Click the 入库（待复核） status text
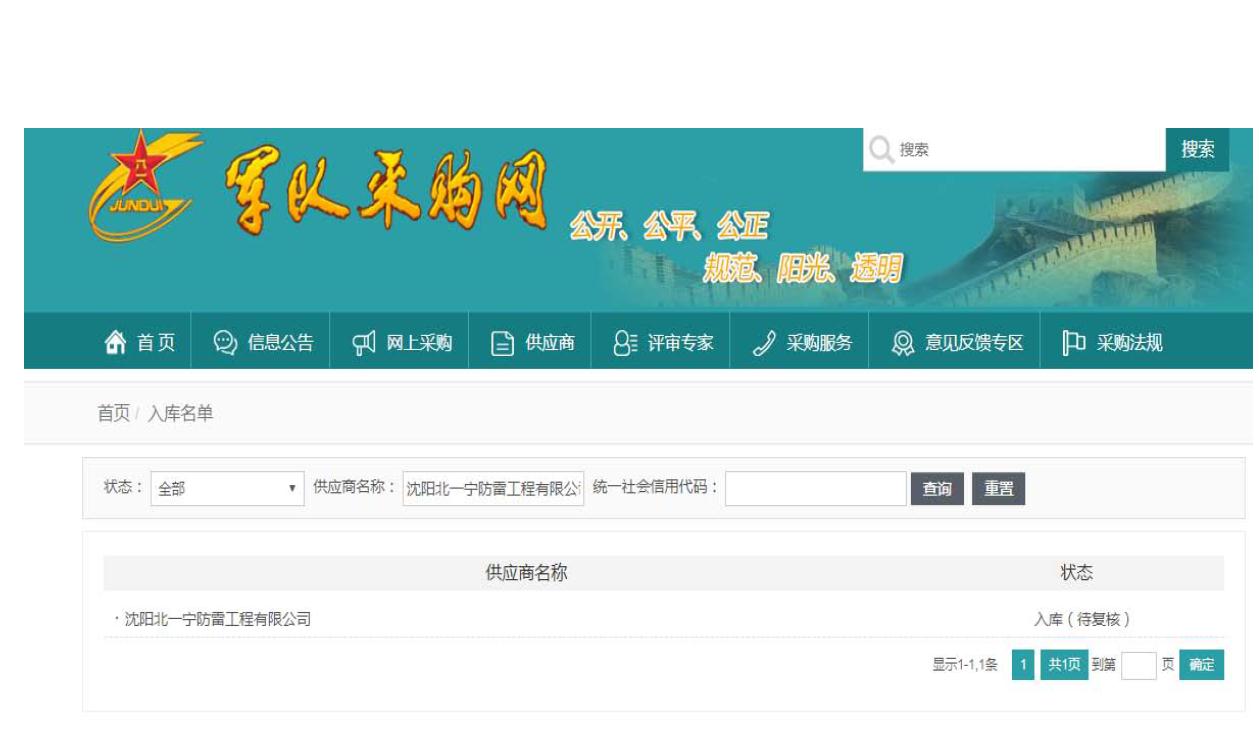Screen dimensions: 1259x743 point(1082,619)
